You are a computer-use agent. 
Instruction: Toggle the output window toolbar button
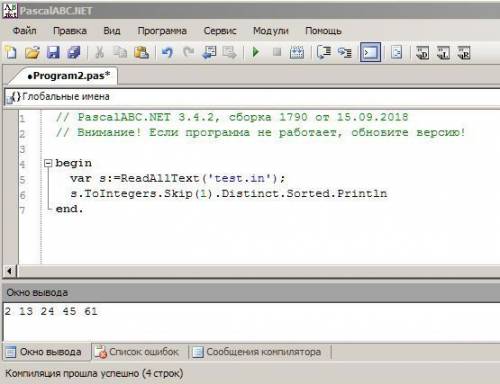[x=370, y=52]
